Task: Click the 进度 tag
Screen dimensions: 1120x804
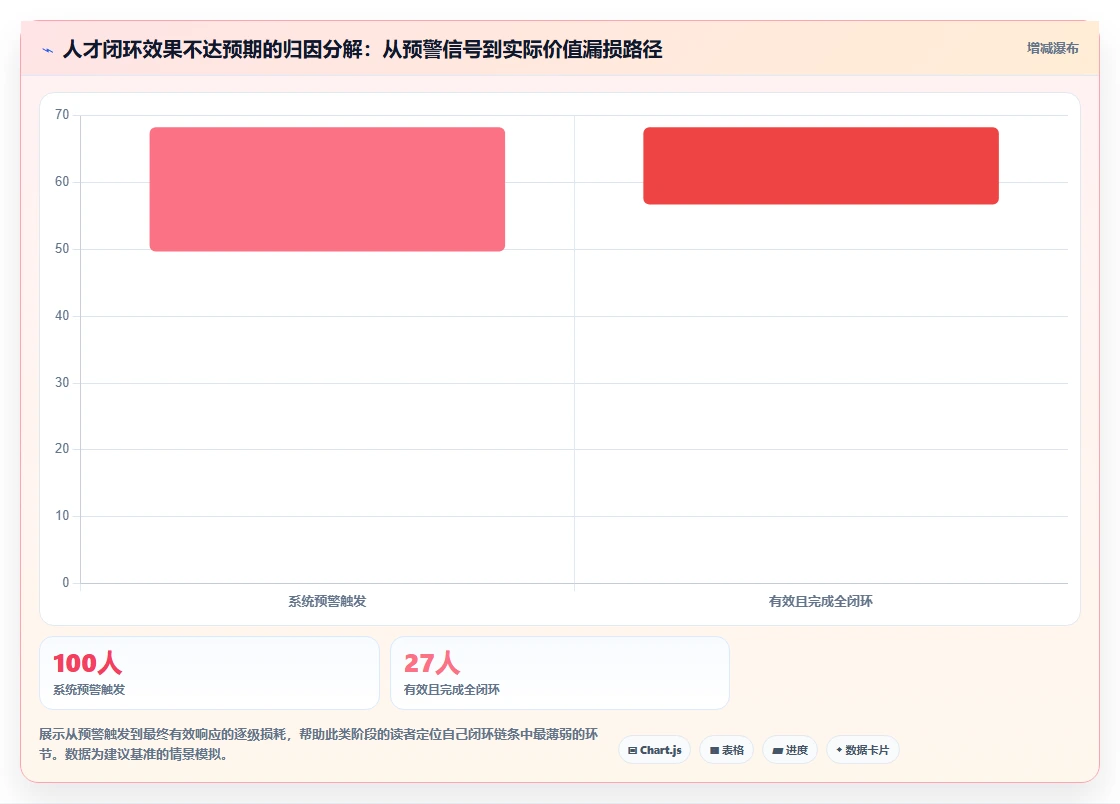Action: point(790,750)
